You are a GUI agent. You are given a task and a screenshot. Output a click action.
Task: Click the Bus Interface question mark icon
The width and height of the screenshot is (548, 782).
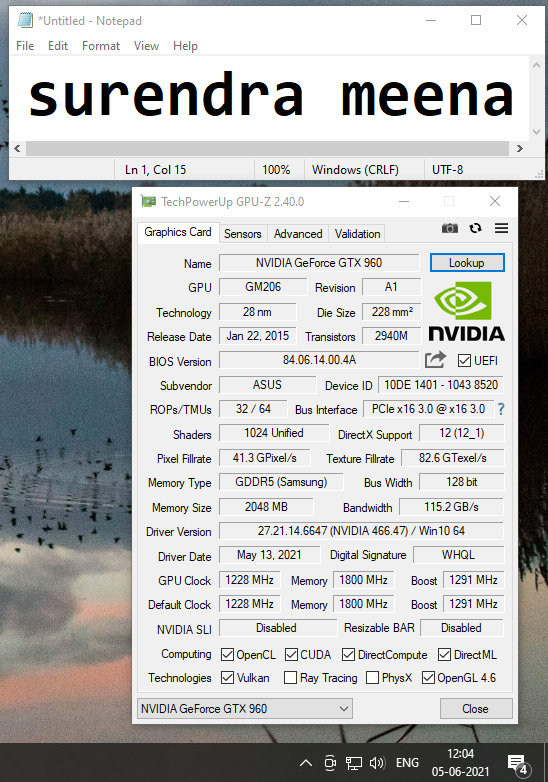pos(501,409)
